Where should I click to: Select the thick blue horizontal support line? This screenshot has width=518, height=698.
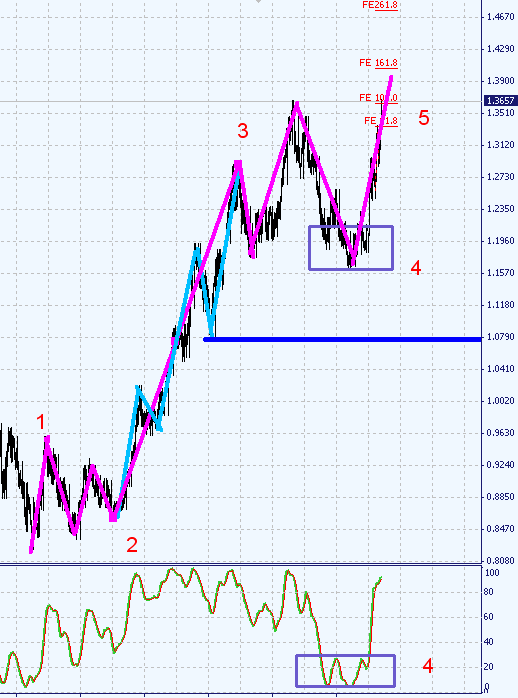(x=343, y=340)
